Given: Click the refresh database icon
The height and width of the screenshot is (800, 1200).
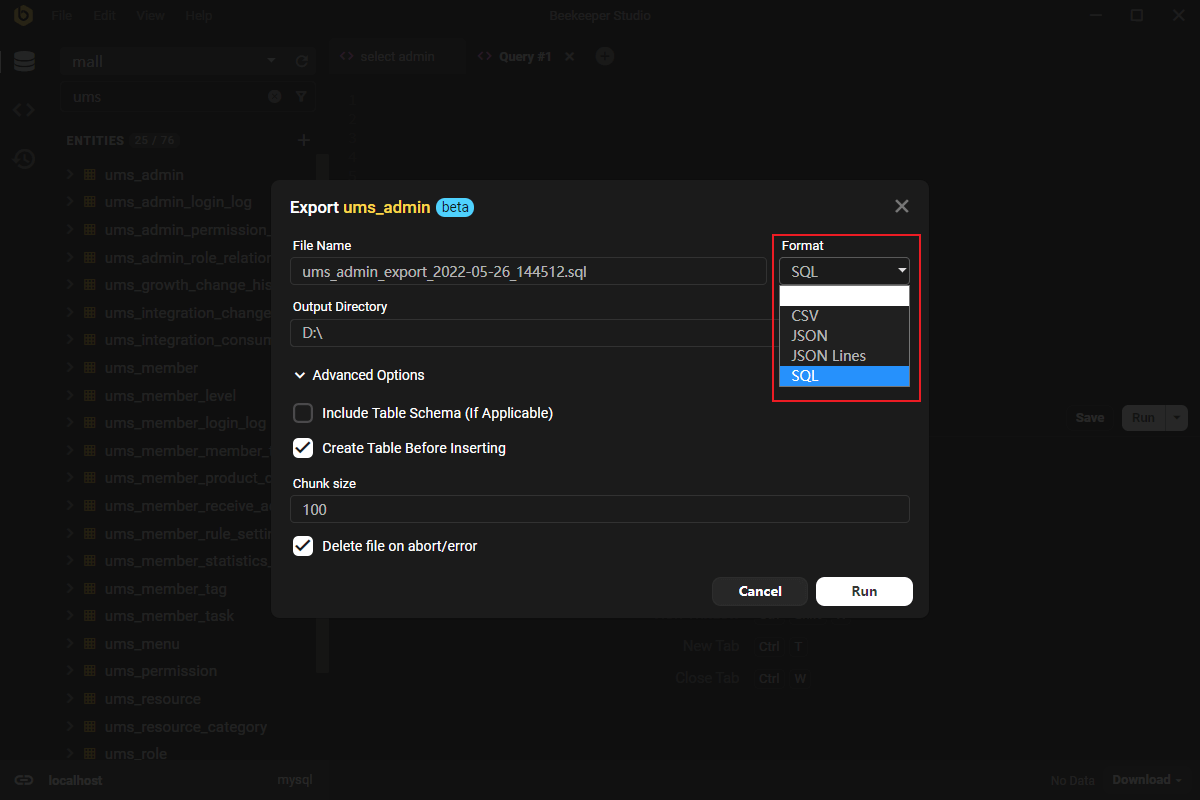Looking at the screenshot, I should pos(302,62).
